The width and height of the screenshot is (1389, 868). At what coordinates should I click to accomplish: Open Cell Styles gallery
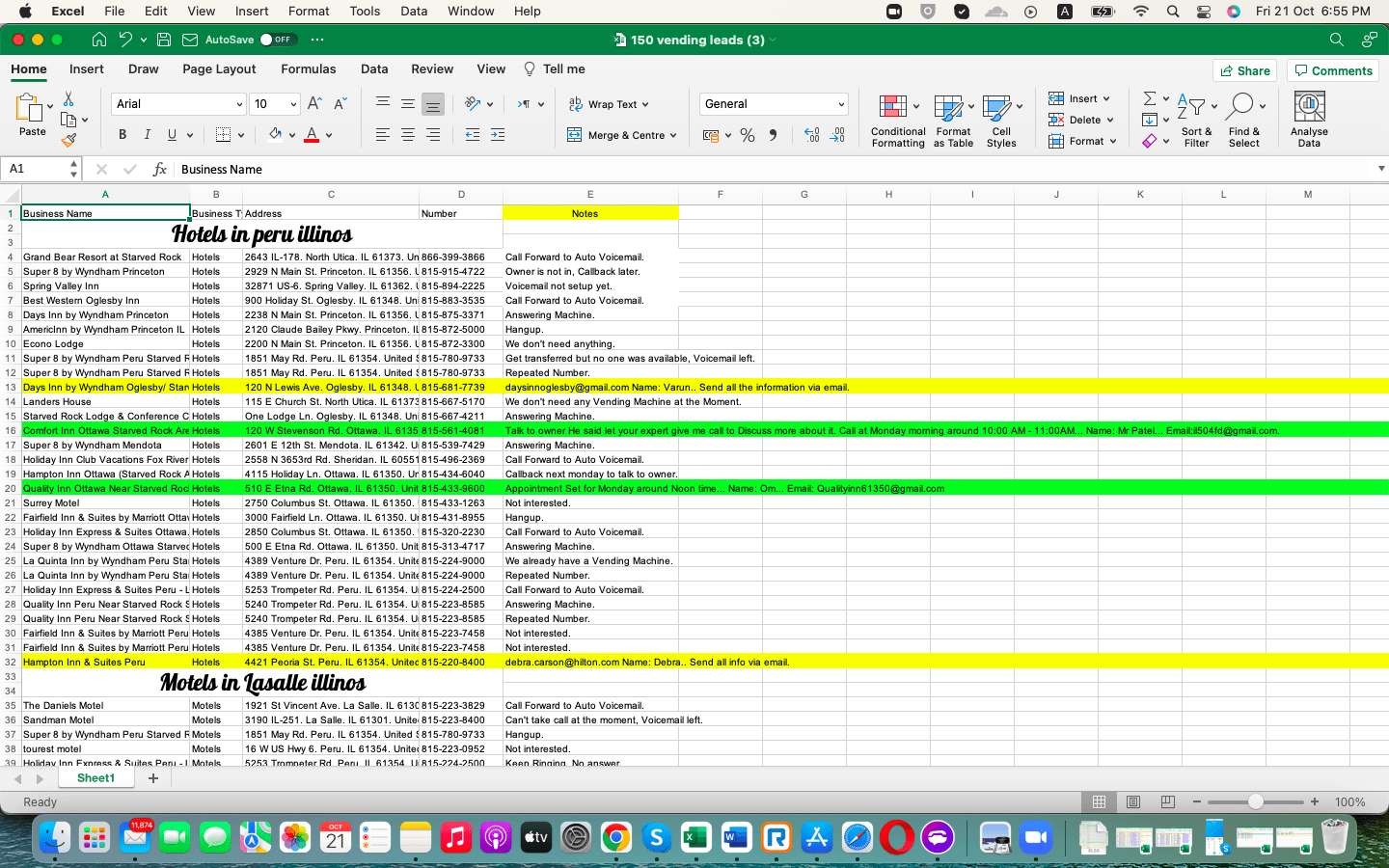(1001, 120)
